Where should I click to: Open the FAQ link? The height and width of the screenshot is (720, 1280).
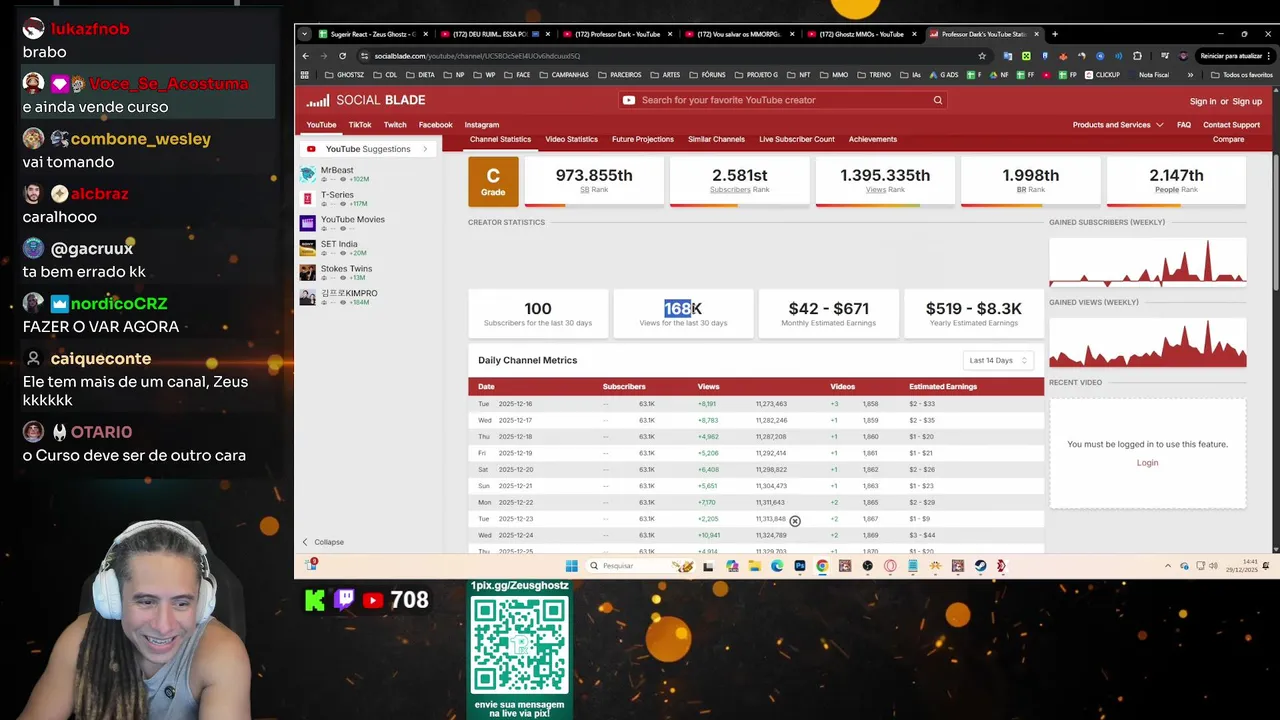pyautogui.click(x=1184, y=125)
